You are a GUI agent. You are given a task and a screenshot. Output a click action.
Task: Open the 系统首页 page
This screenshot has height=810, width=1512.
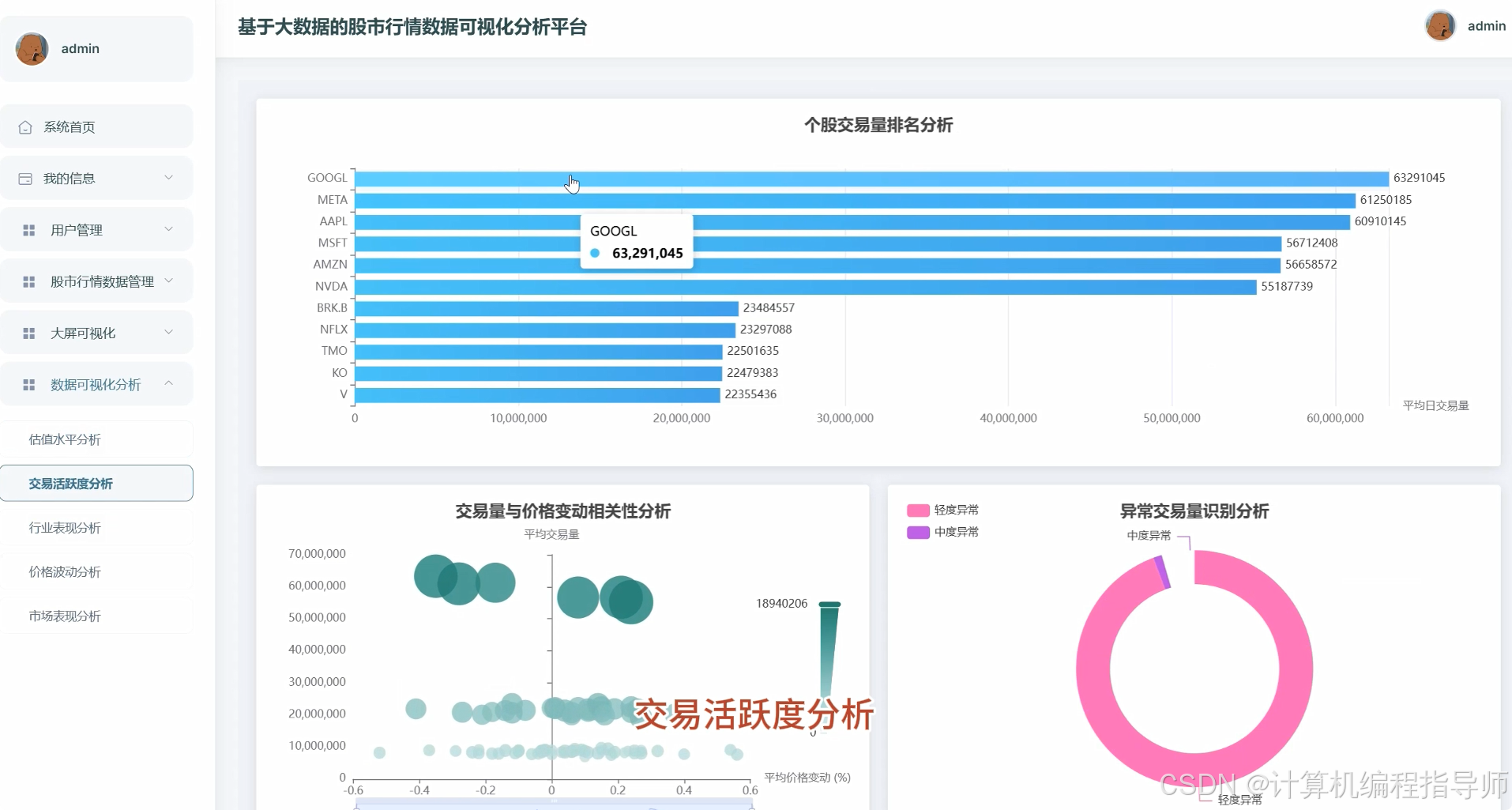click(x=69, y=126)
